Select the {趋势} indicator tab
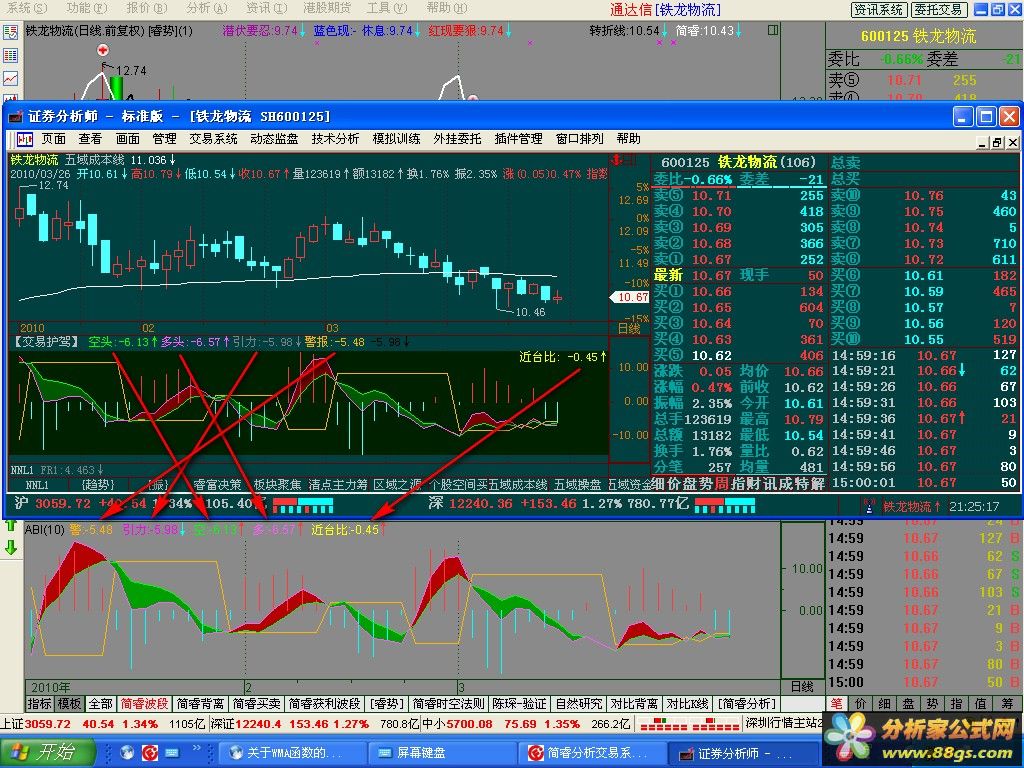 coord(99,485)
